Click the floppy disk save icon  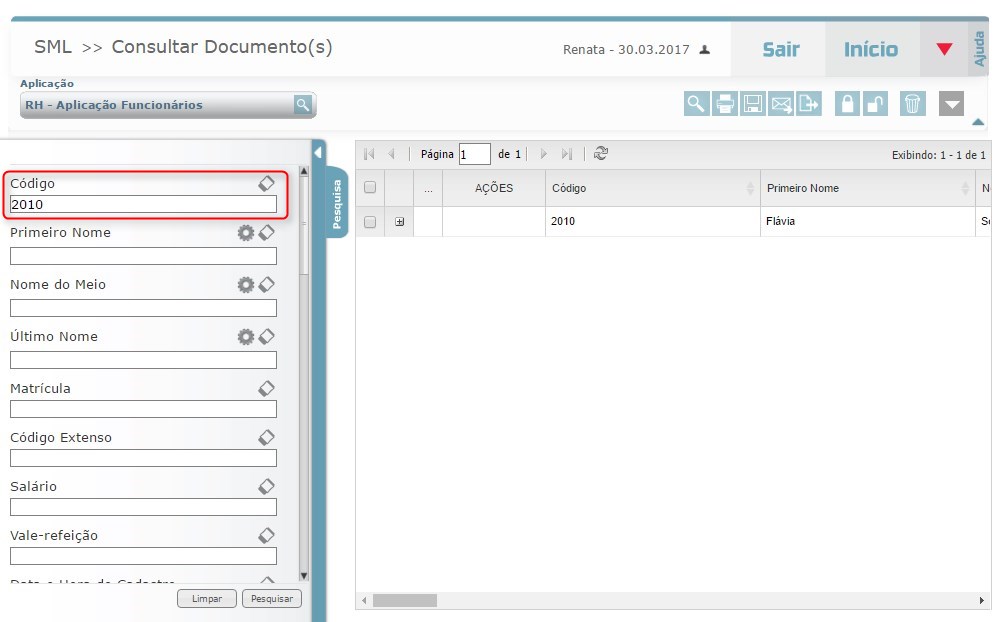(x=753, y=104)
